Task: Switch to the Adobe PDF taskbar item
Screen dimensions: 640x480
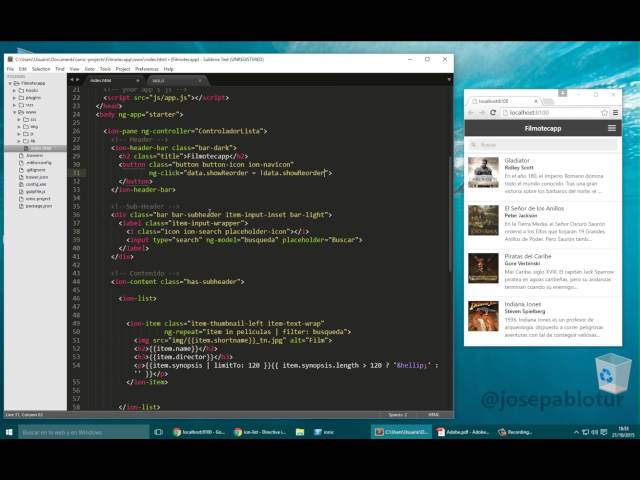Action: coord(462,432)
